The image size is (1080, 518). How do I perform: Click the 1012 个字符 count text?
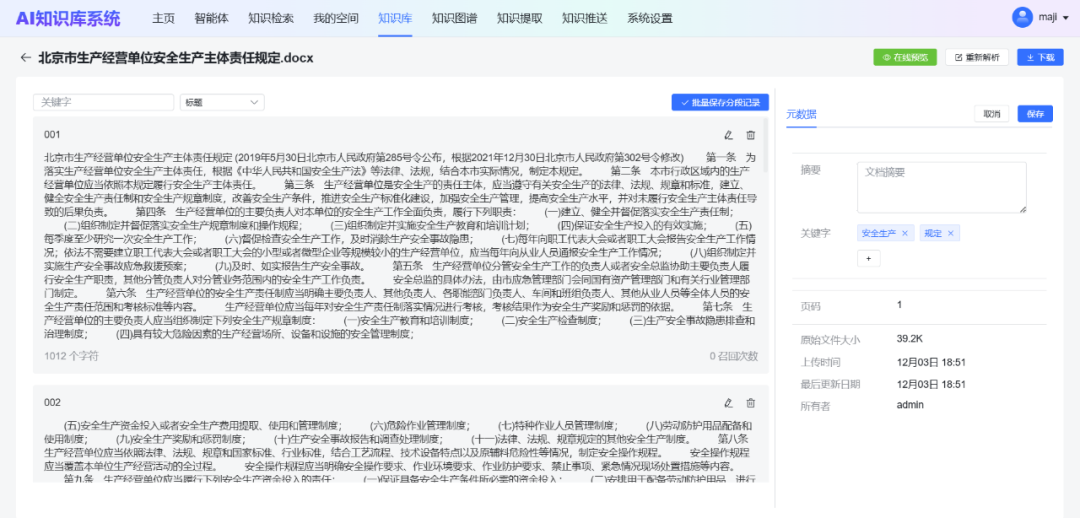[x=71, y=356]
